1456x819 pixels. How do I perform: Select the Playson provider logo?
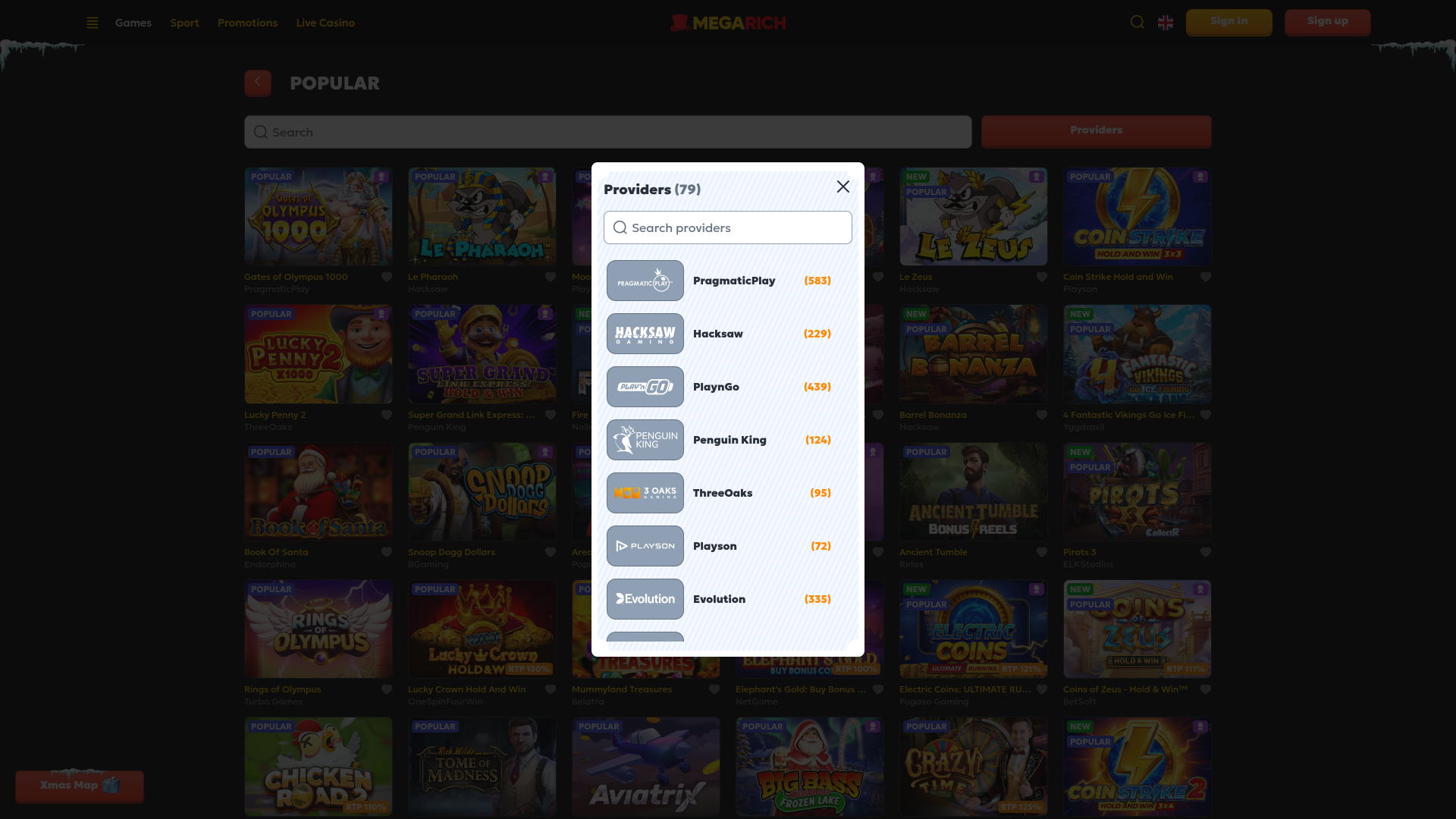pyautogui.click(x=645, y=546)
